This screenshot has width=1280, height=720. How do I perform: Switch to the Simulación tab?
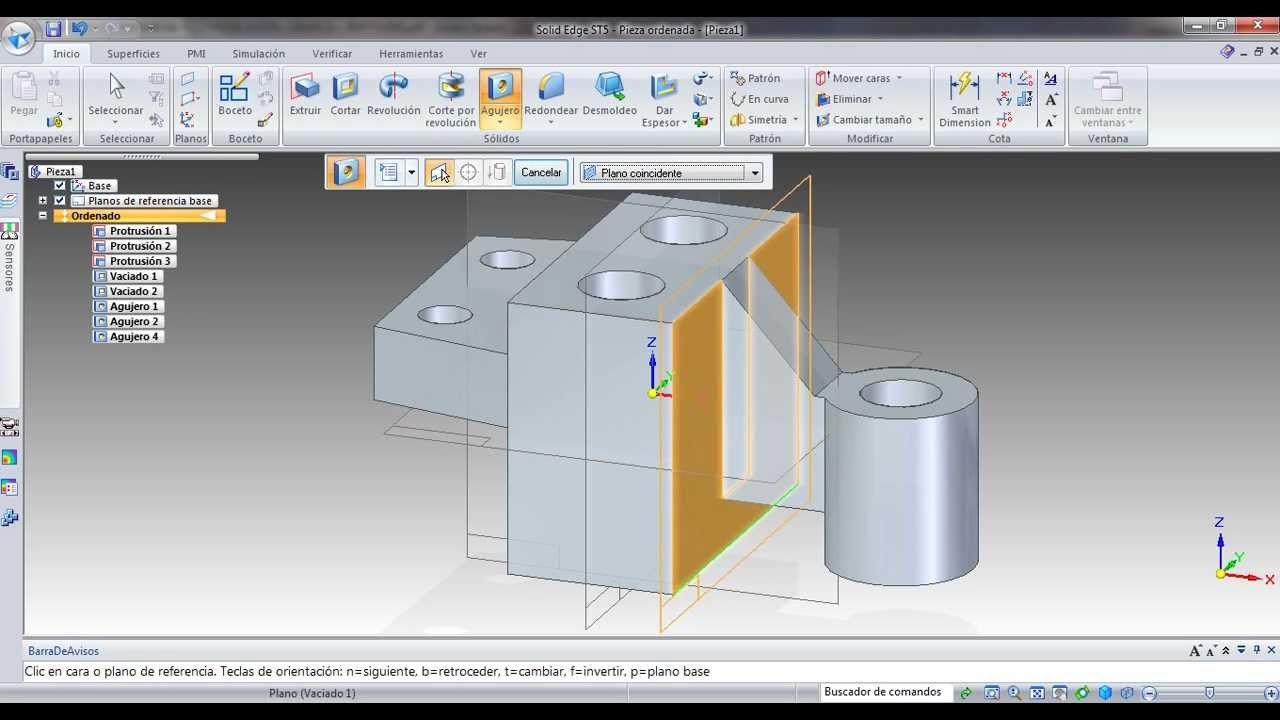[258, 54]
